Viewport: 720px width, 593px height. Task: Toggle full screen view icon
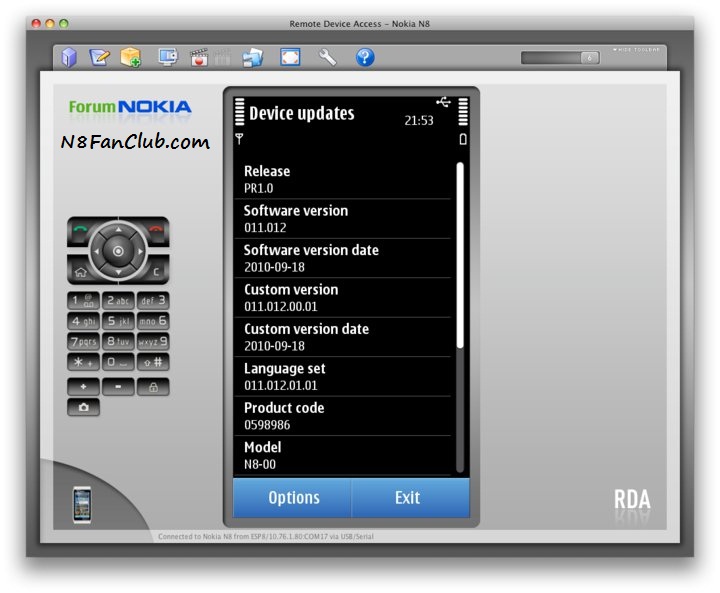pyautogui.click(x=290, y=57)
